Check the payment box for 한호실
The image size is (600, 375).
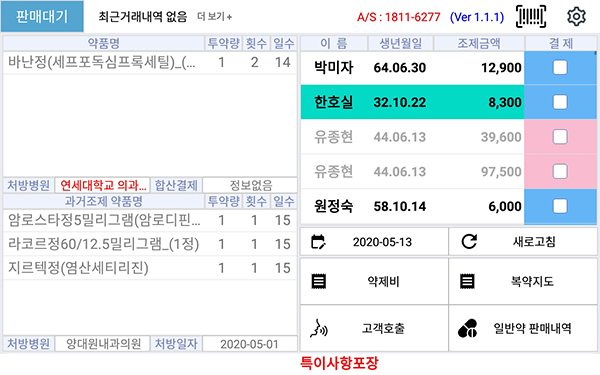[x=560, y=102]
